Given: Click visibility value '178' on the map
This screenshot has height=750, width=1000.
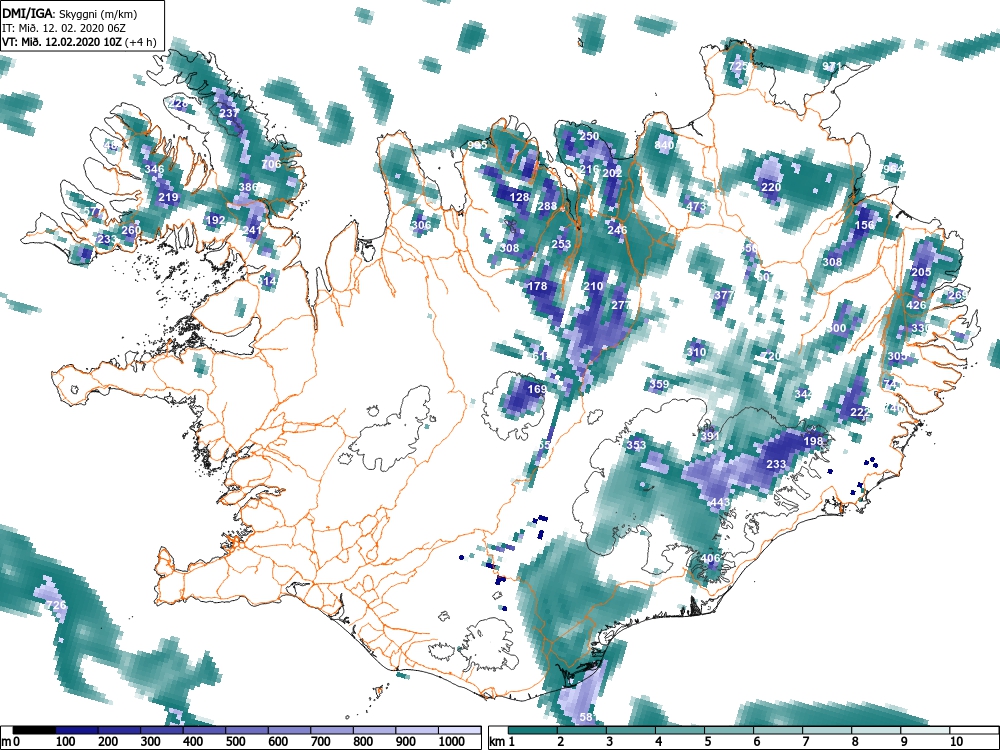Looking at the screenshot, I should [x=538, y=286].
